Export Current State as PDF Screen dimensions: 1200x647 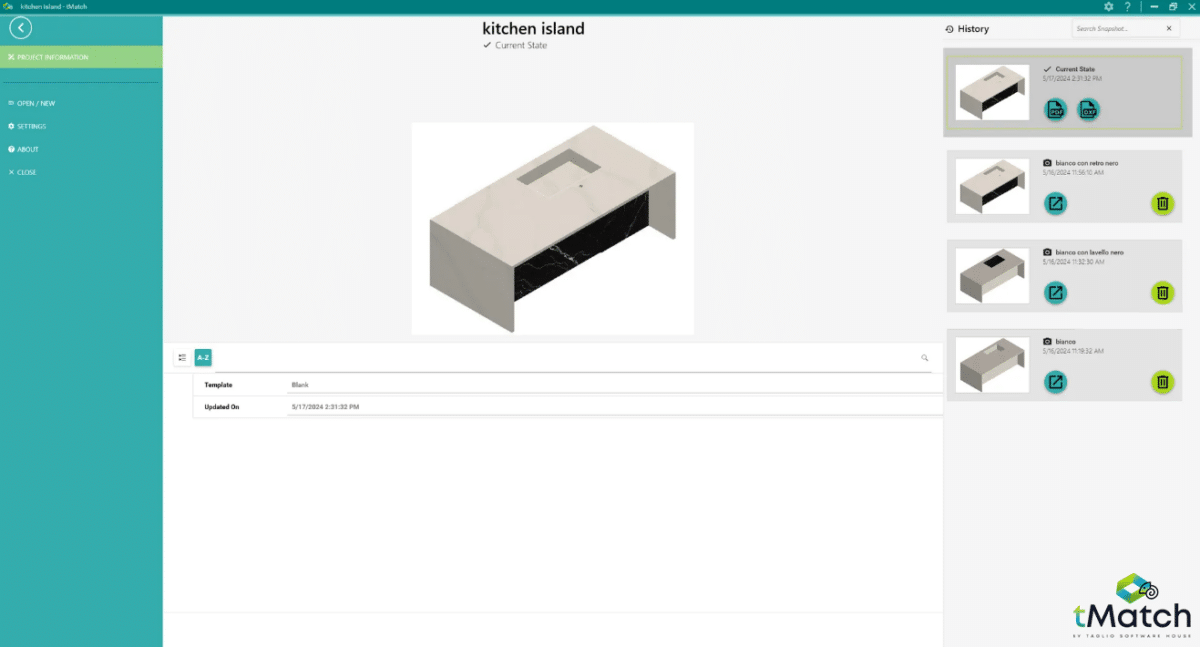coord(1056,110)
